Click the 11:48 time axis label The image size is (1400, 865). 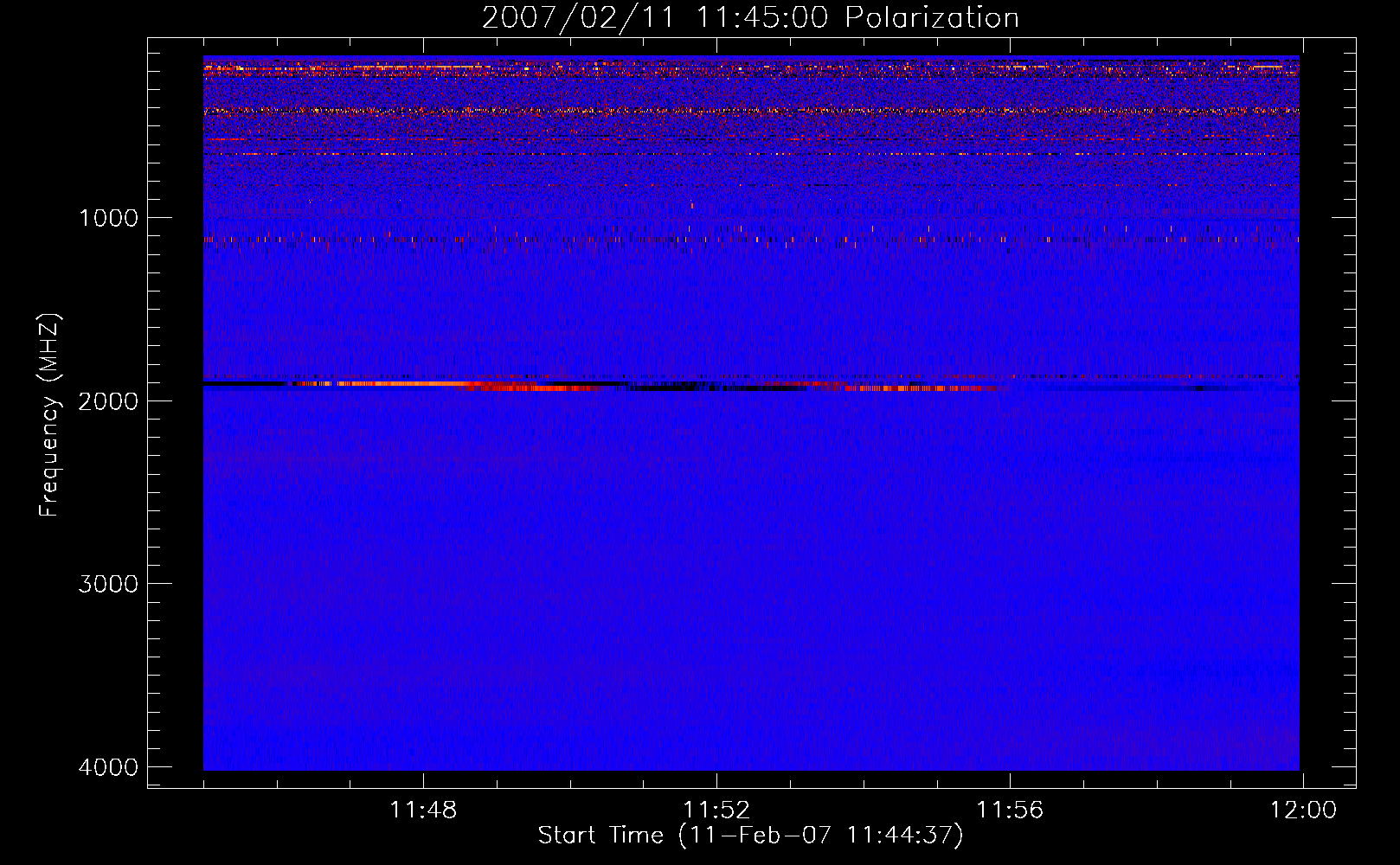(423, 811)
